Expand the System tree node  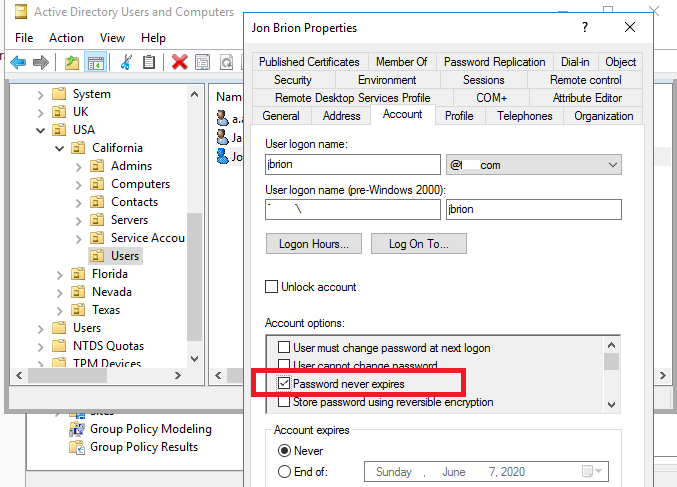41,95
